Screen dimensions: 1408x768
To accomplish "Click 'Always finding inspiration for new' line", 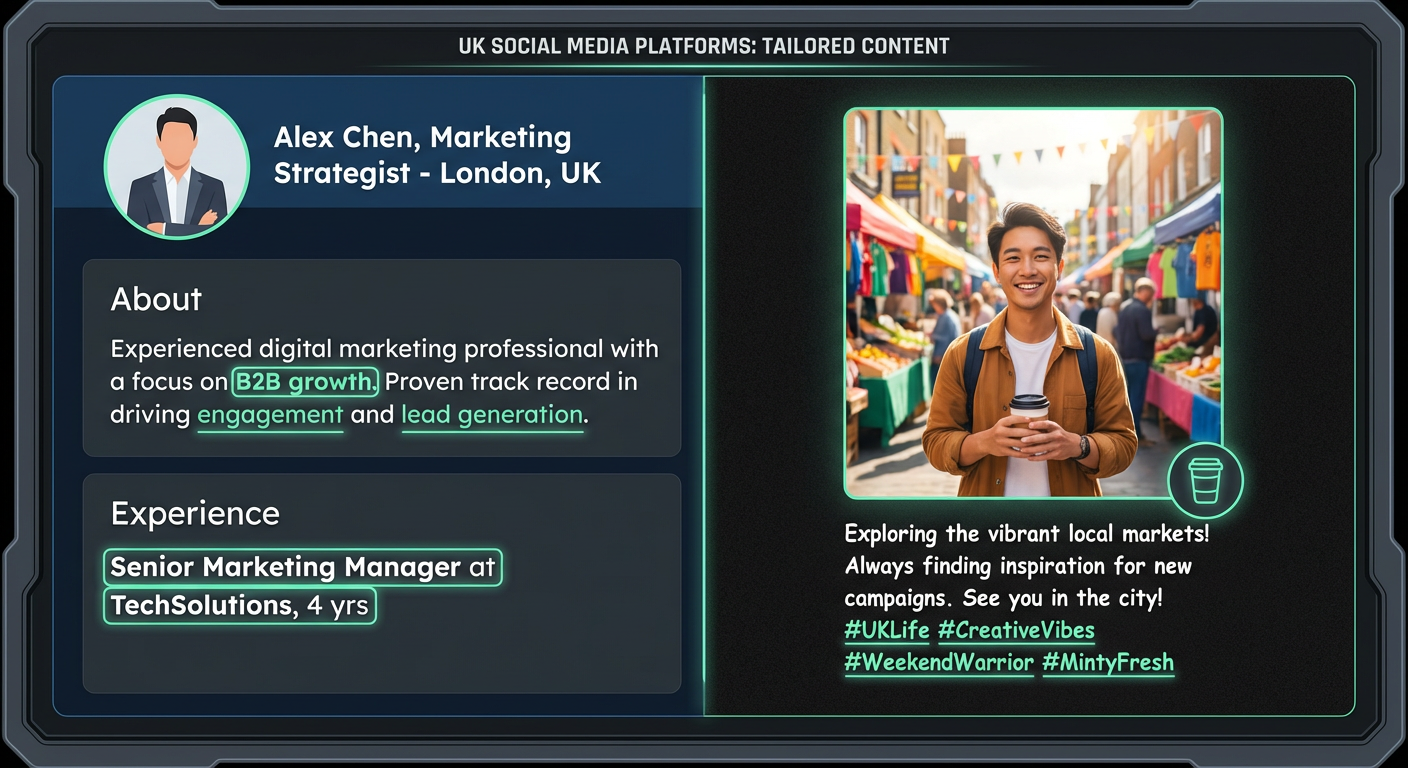I will coord(1018,566).
